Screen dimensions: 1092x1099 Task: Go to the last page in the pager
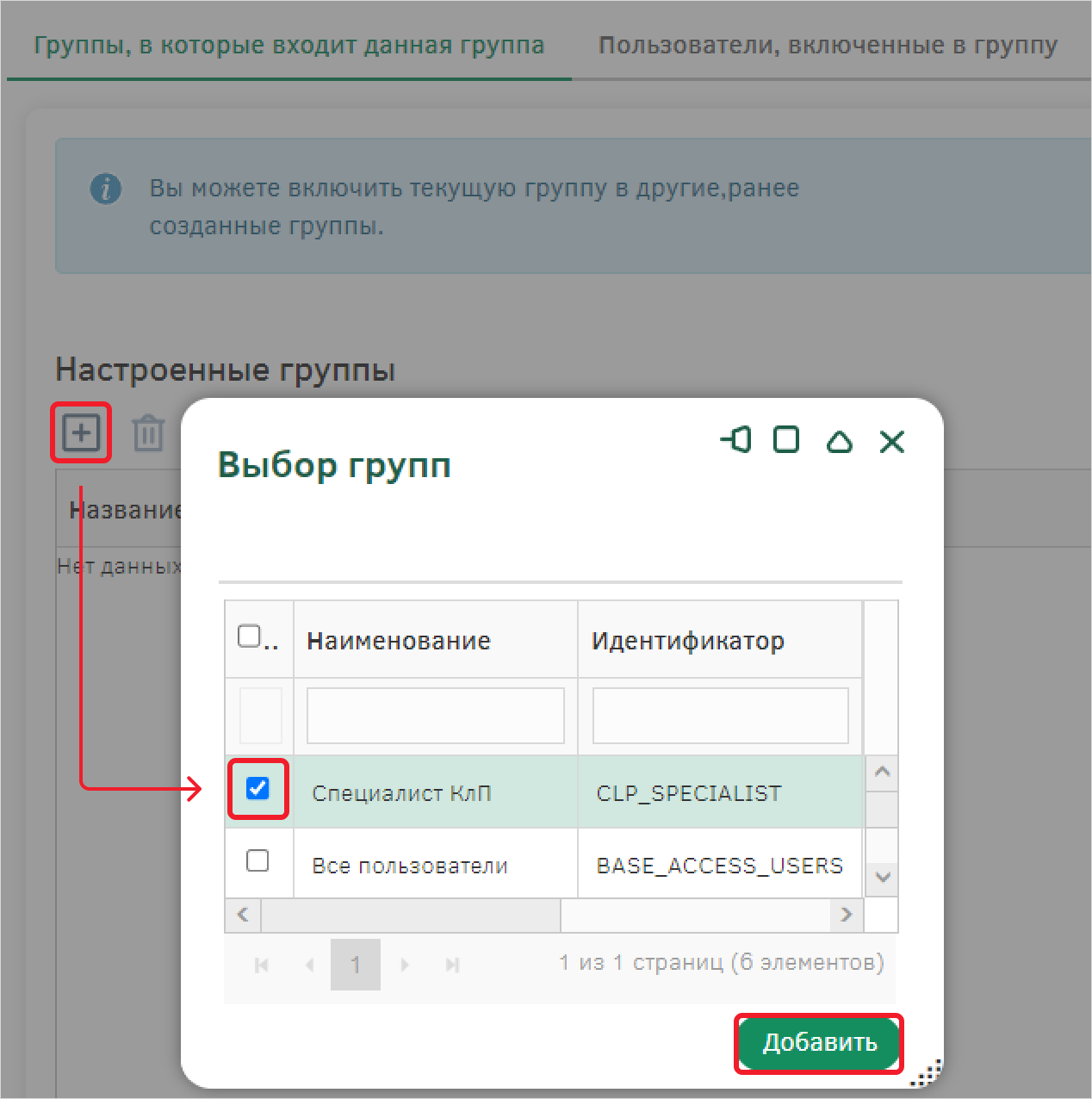tap(452, 966)
